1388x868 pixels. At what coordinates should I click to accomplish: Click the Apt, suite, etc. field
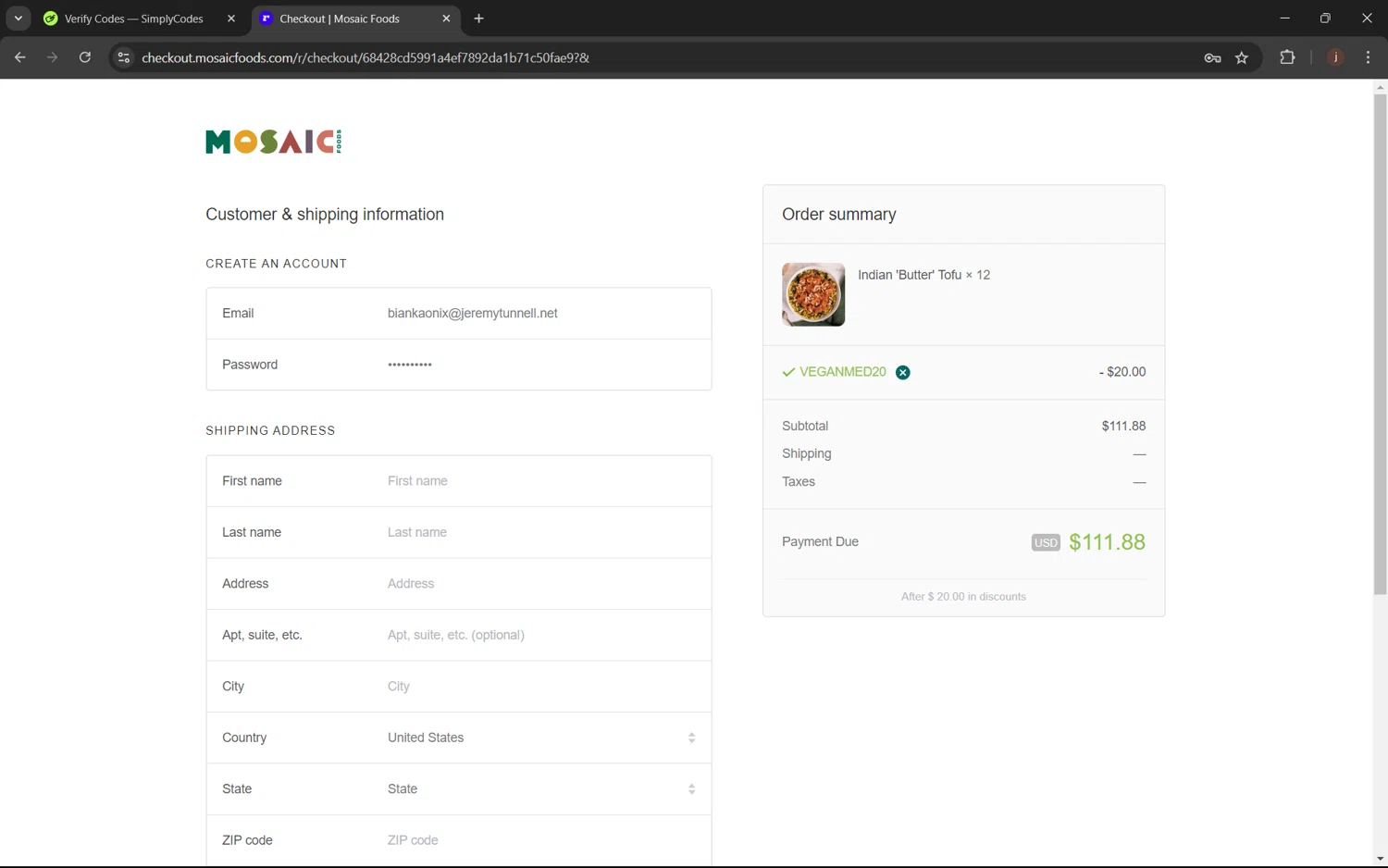541,635
